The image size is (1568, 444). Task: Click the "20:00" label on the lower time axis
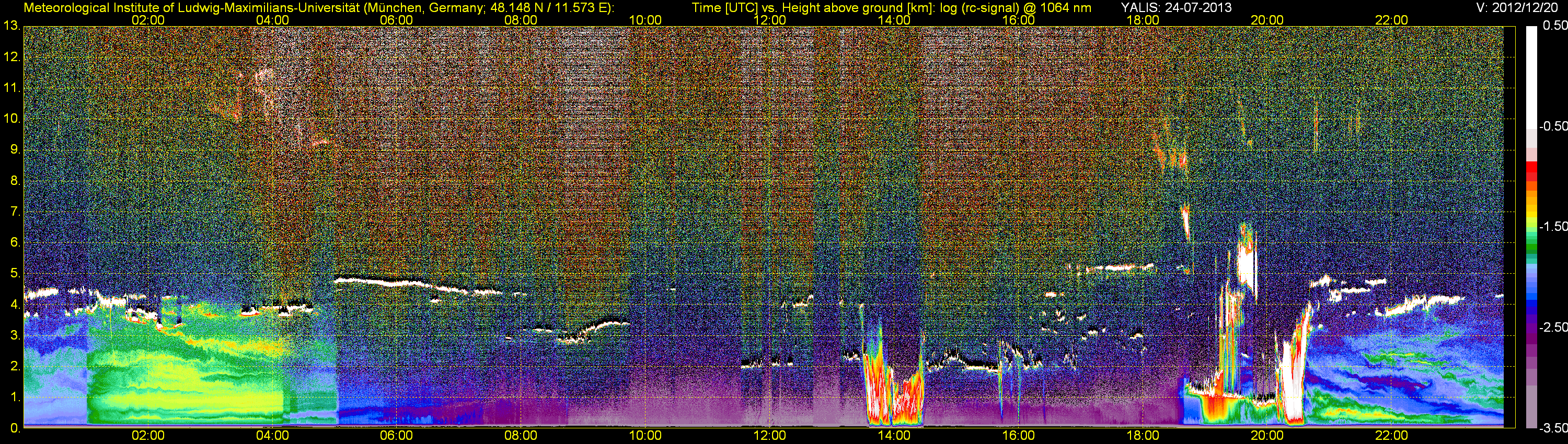click(1267, 436)
